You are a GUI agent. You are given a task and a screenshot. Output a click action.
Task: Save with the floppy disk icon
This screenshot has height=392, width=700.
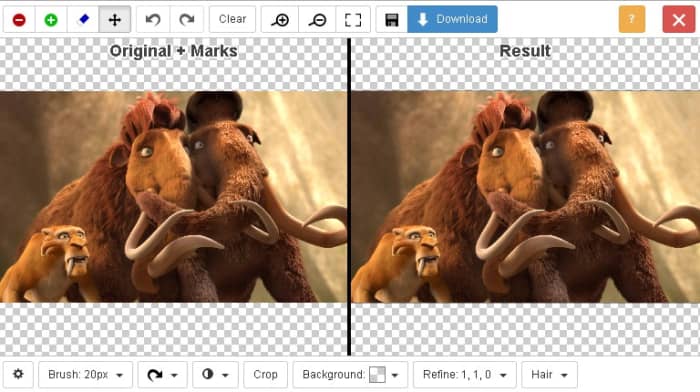click(x=392, y=20)
